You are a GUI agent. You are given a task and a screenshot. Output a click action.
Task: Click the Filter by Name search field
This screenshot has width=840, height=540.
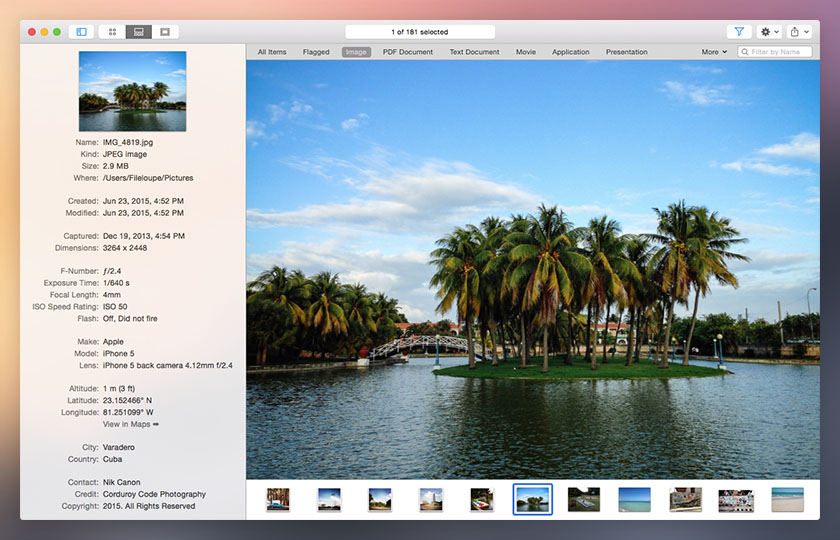tap(780, 52)
